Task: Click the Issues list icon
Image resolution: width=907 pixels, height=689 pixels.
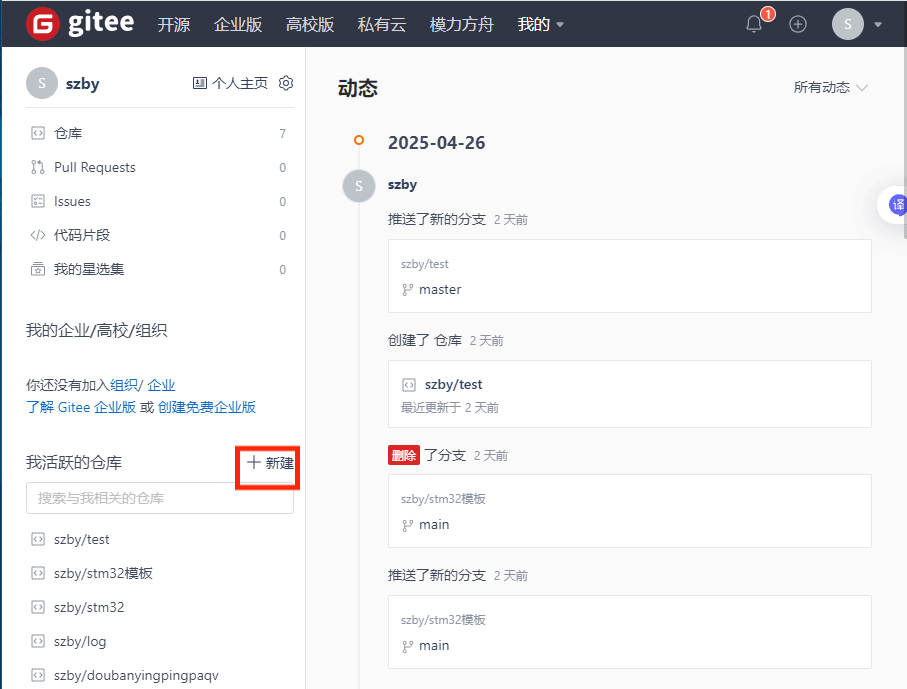Action: 38,201
